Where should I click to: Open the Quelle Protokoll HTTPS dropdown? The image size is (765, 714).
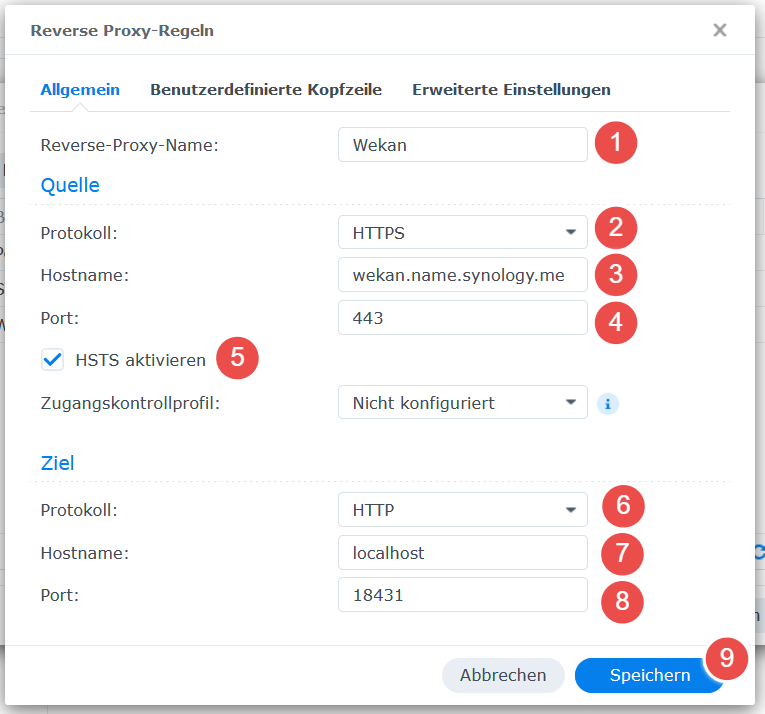point(463,232)
